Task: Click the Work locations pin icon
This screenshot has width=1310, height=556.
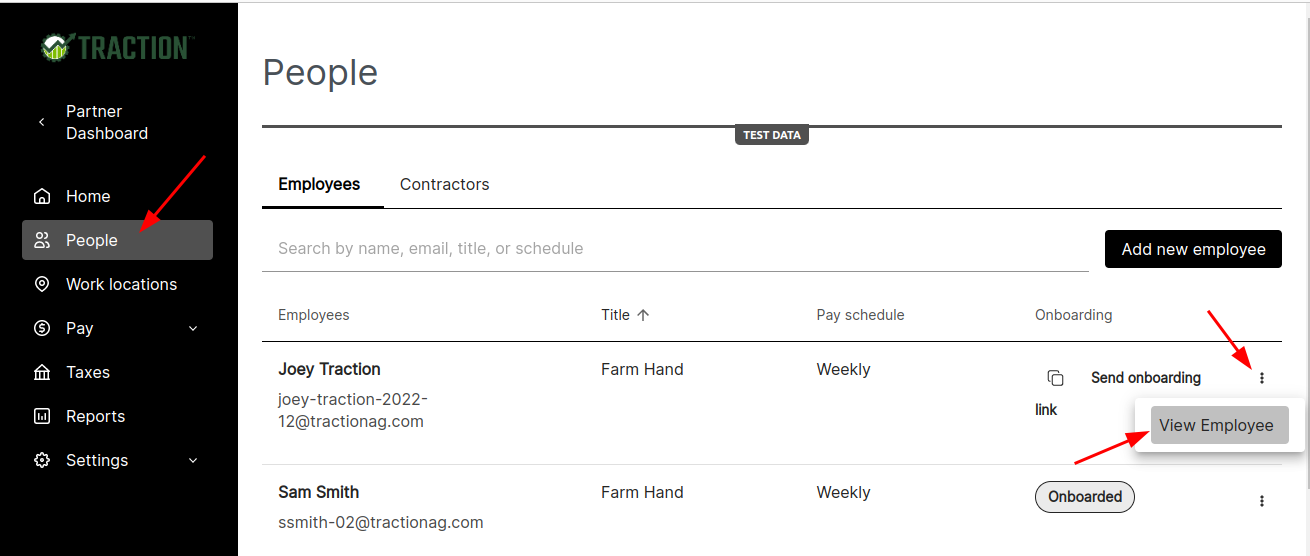Action: tap(42, 284)
